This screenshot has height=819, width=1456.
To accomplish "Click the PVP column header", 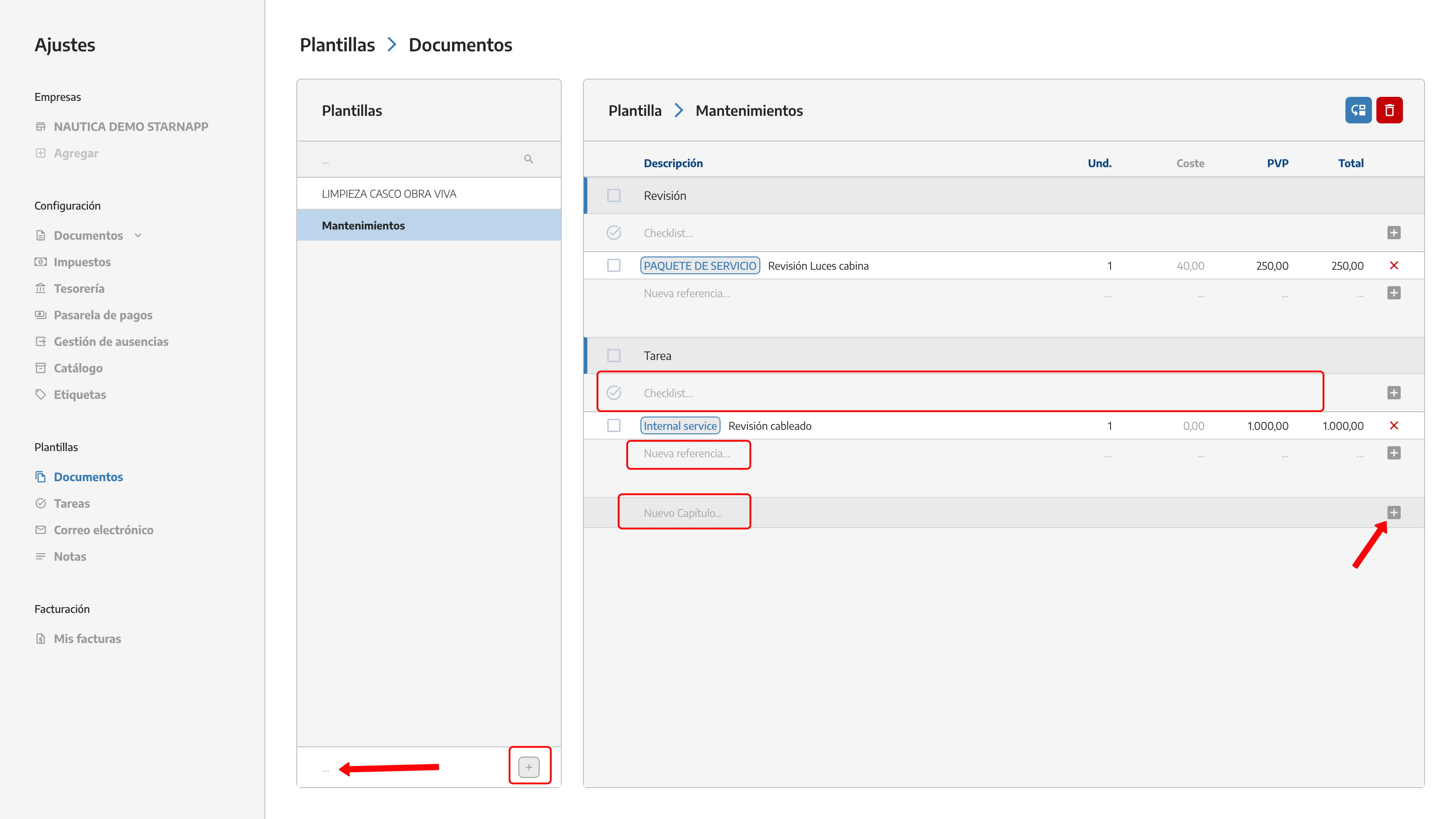I will [1277, 163].
